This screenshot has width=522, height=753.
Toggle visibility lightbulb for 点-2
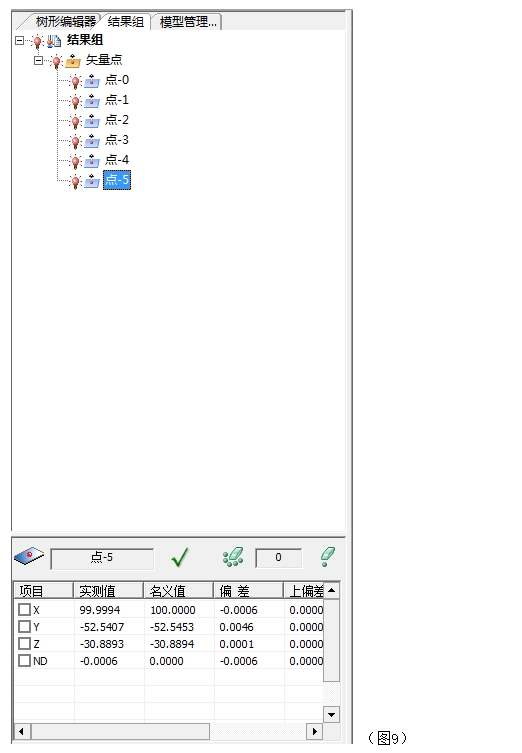coord(75,121)
